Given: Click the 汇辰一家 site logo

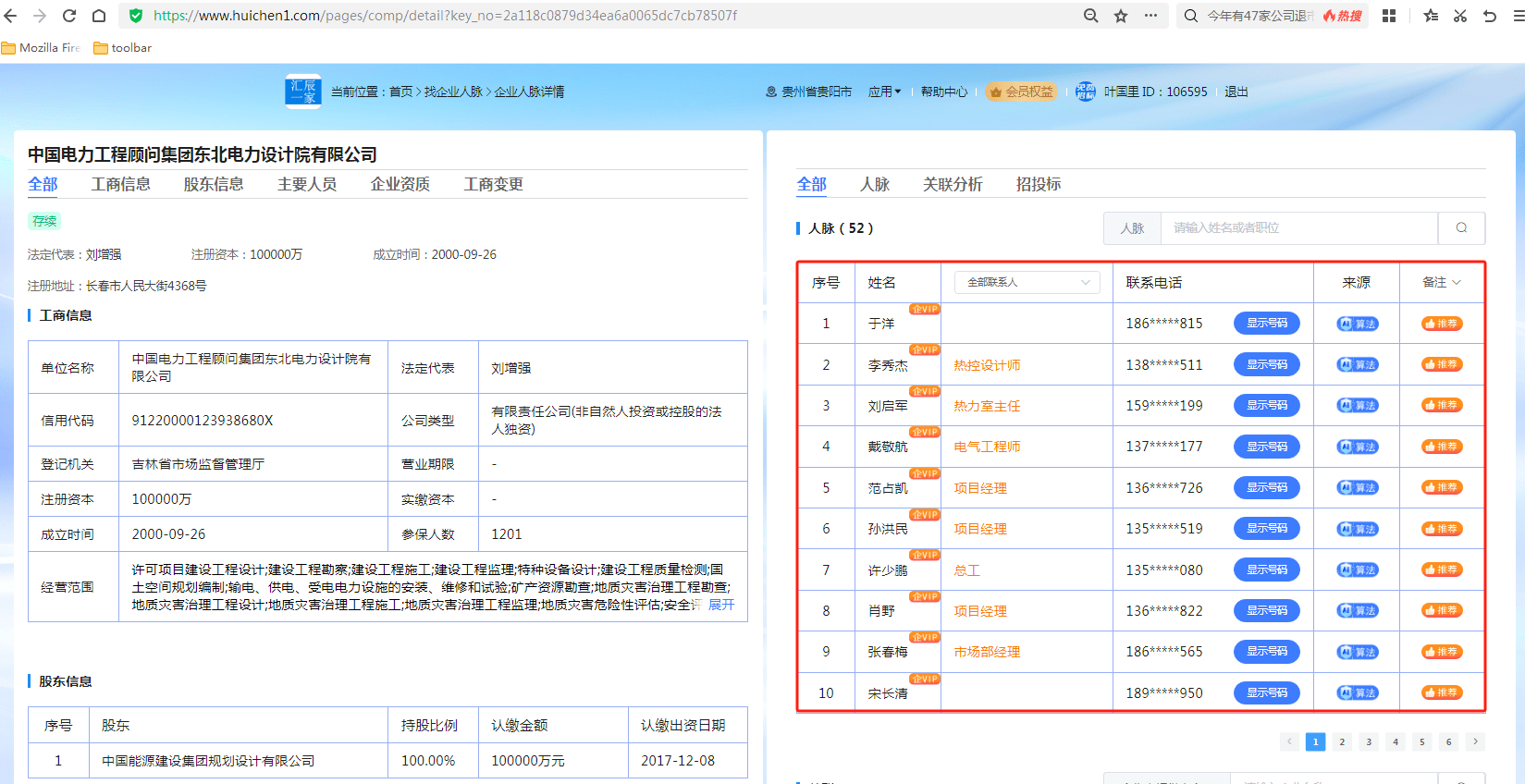Looking at the screenshot, I should [x=303, y=92].
